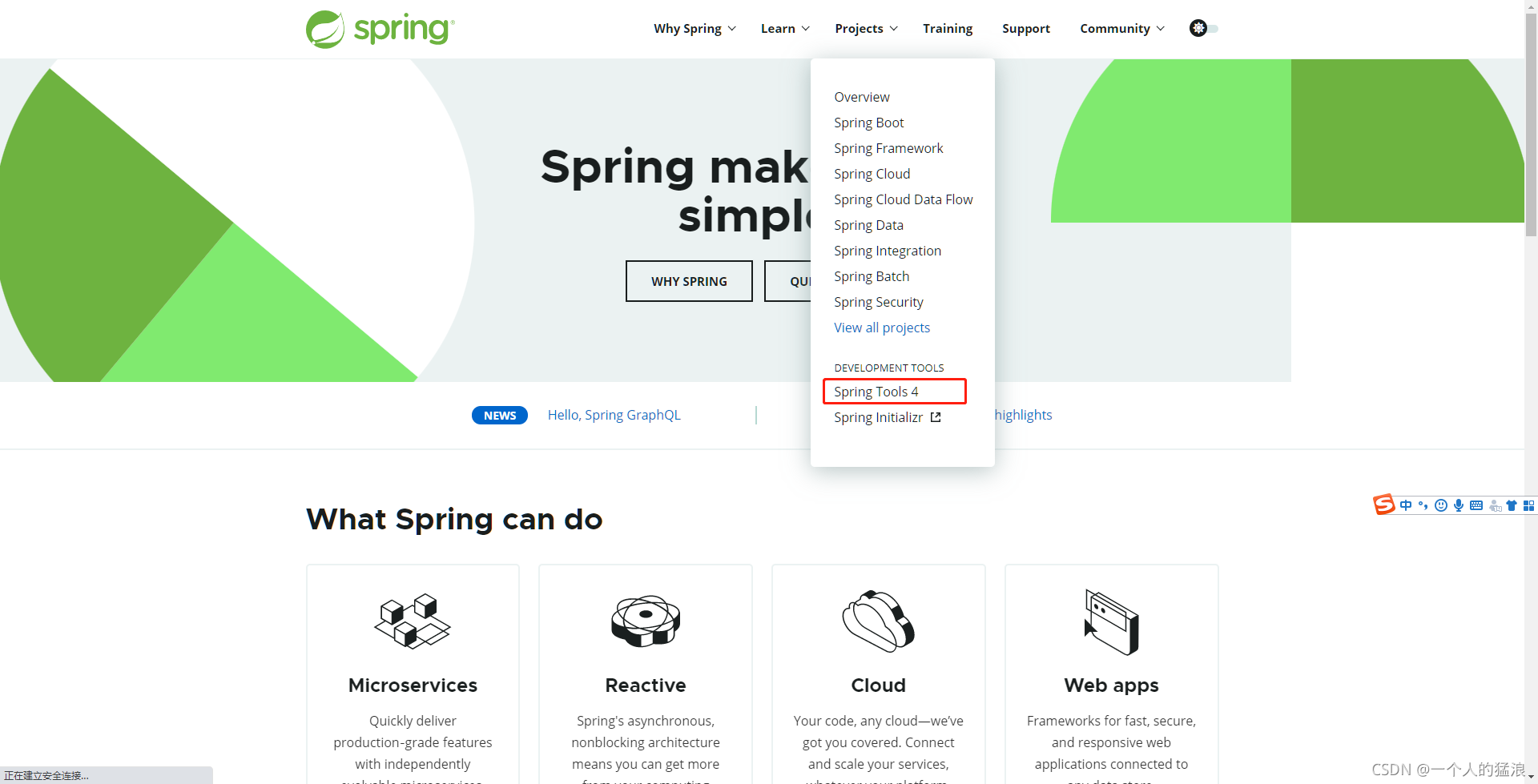Collapse the Projects dropdown menu

[866, 28]
